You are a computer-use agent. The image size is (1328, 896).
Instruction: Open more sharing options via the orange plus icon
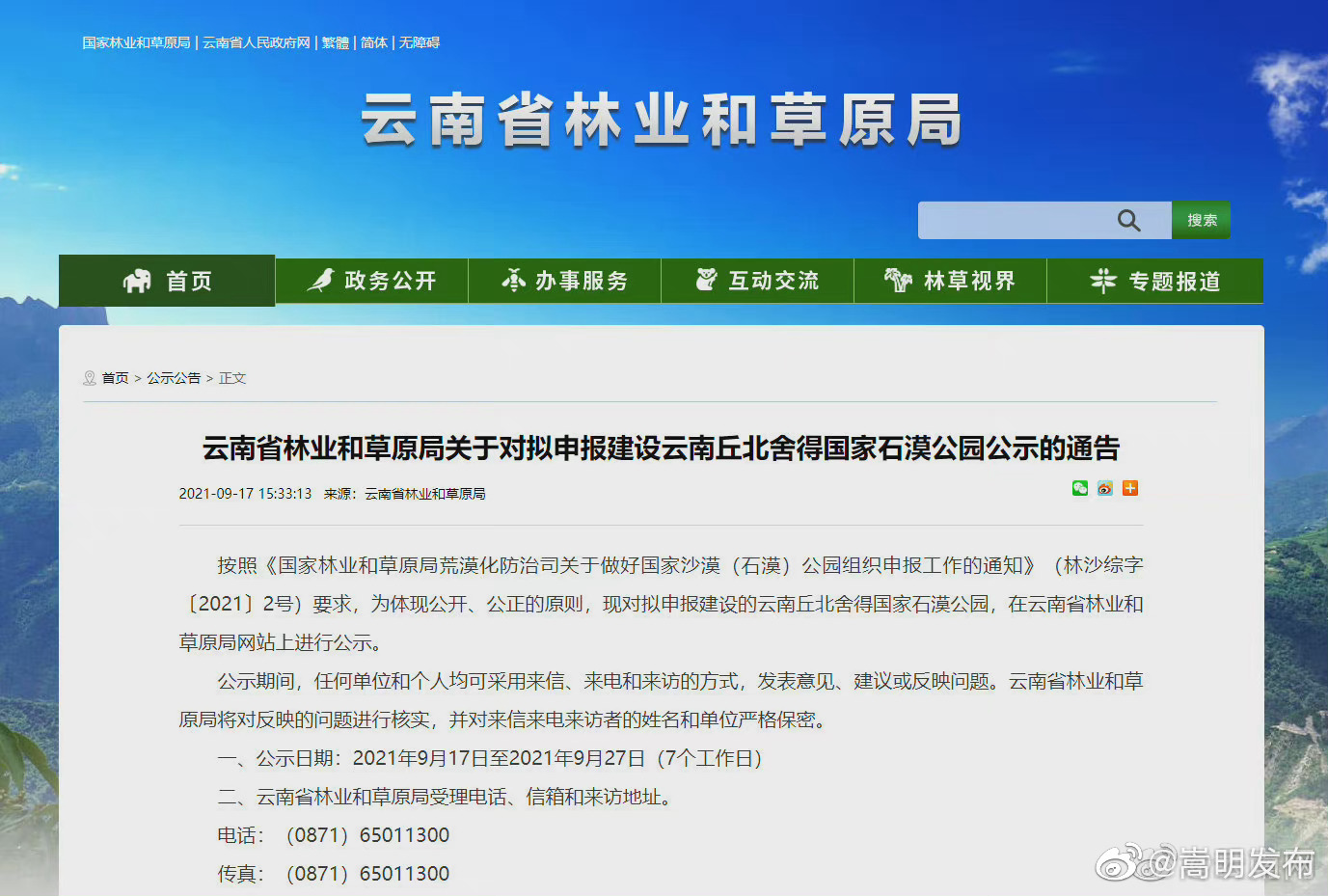1129,489
